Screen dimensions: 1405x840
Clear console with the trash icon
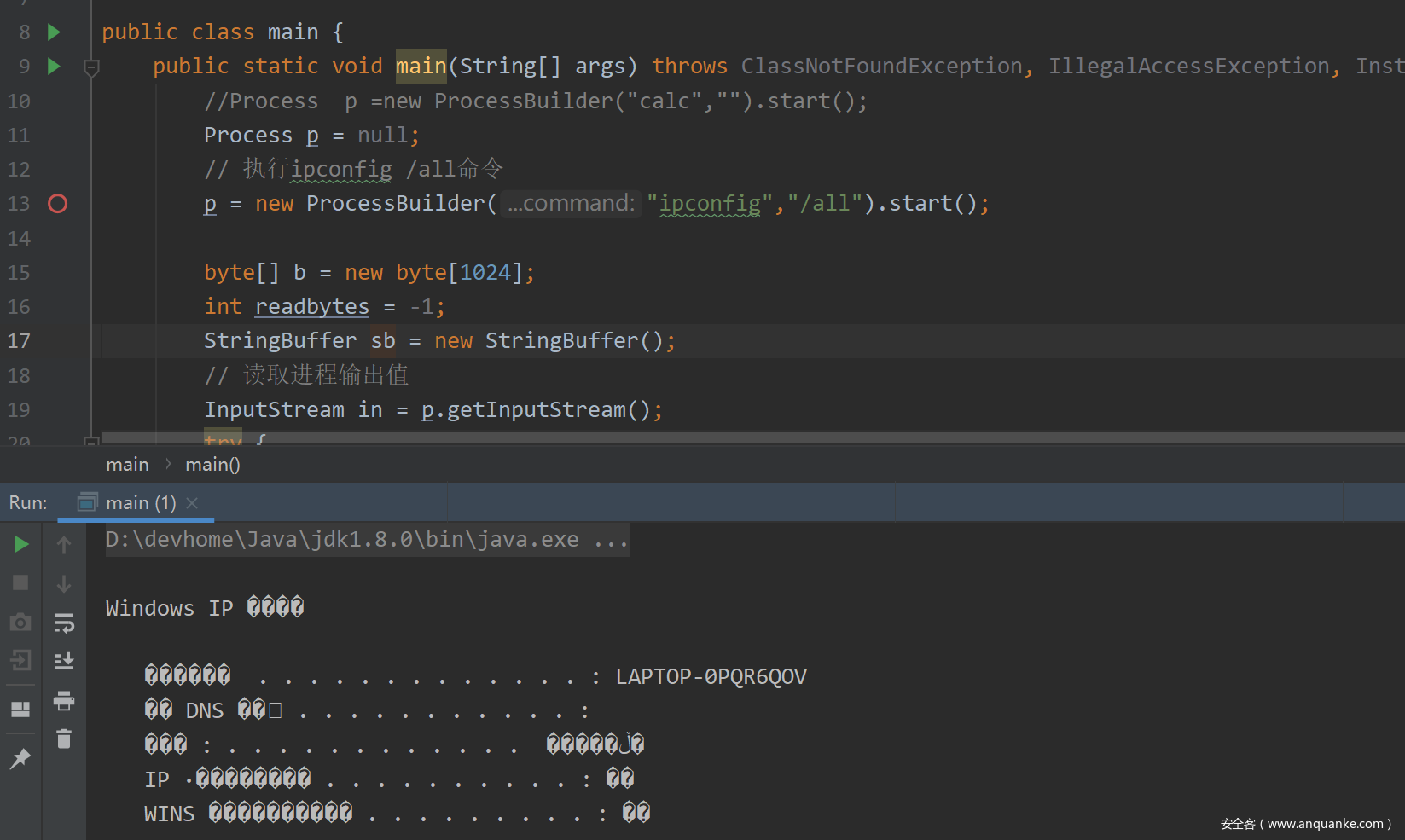pyautogui.click(x=64, y=739)
